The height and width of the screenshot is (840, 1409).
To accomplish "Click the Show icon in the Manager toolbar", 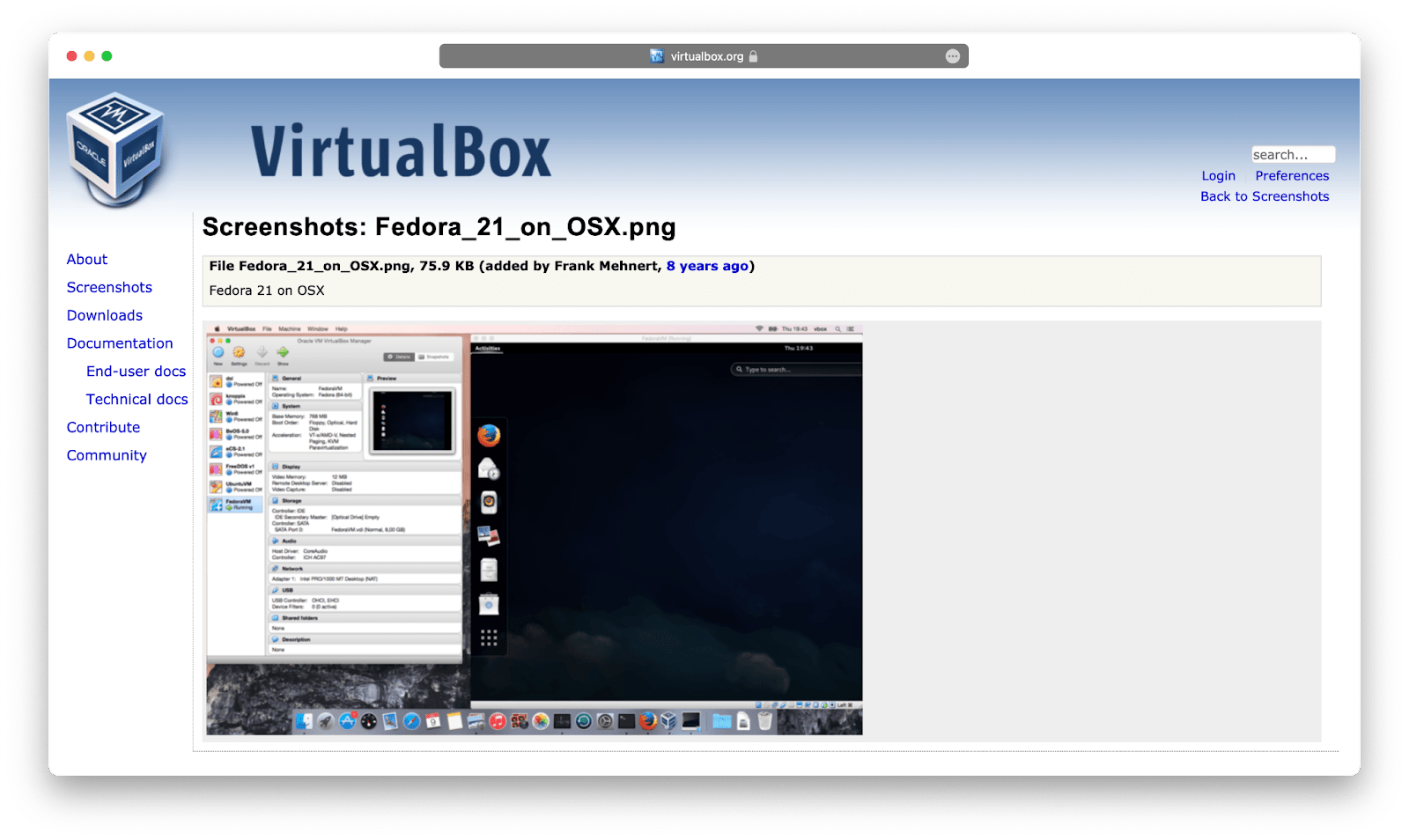I will coord(283,353).
